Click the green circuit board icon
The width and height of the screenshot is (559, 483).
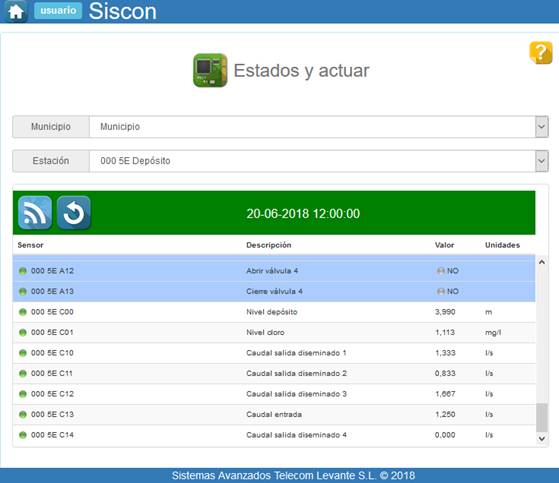click(210, 70)
